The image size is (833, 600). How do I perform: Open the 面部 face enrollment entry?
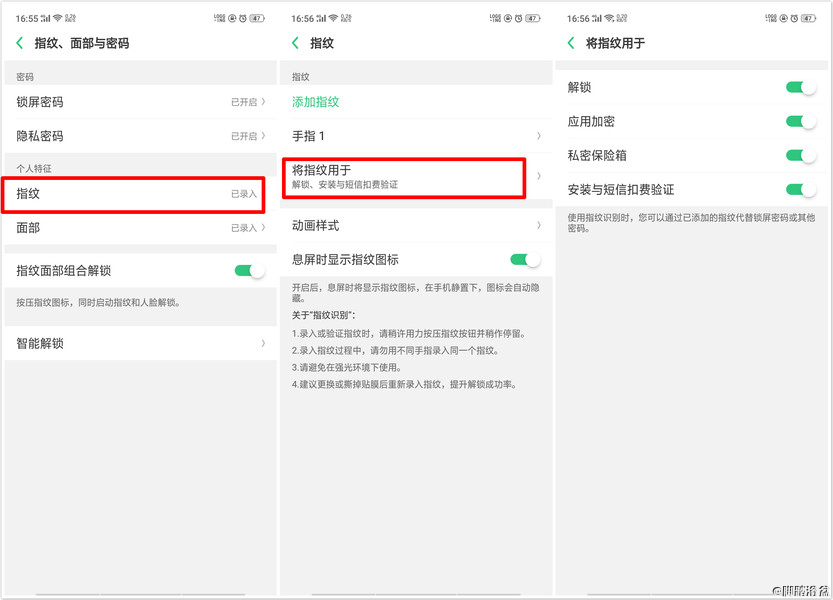[x=140, y=227]
